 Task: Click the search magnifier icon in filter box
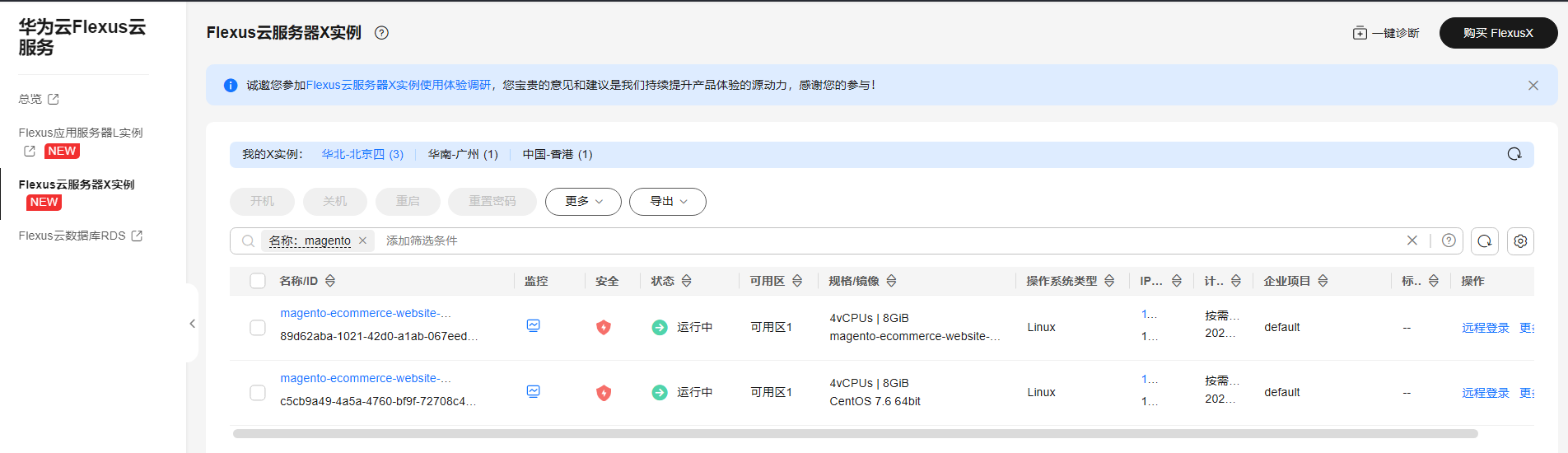tap(248, 241)
